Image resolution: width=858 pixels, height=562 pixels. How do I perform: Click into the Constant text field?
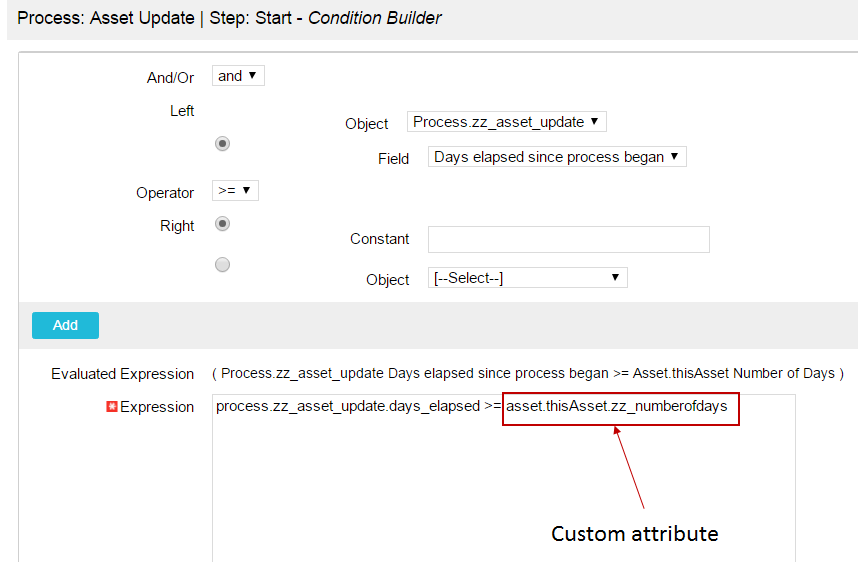point(569,239)
